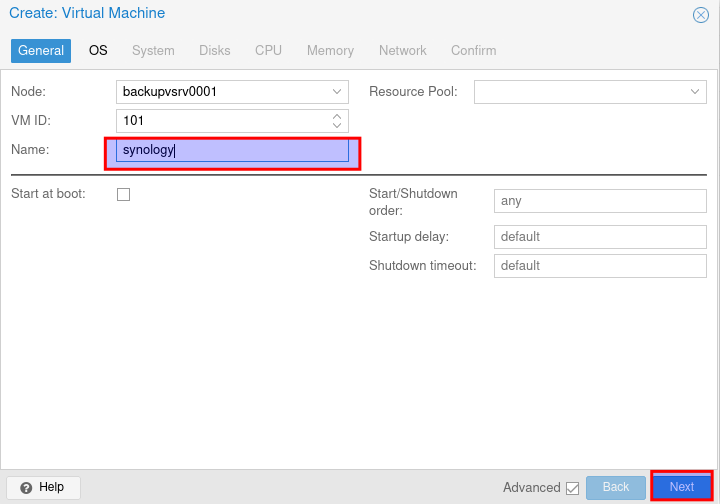Increase the VM ID value
This screenshot has width=720, height=504.
(x=337, y=116)
